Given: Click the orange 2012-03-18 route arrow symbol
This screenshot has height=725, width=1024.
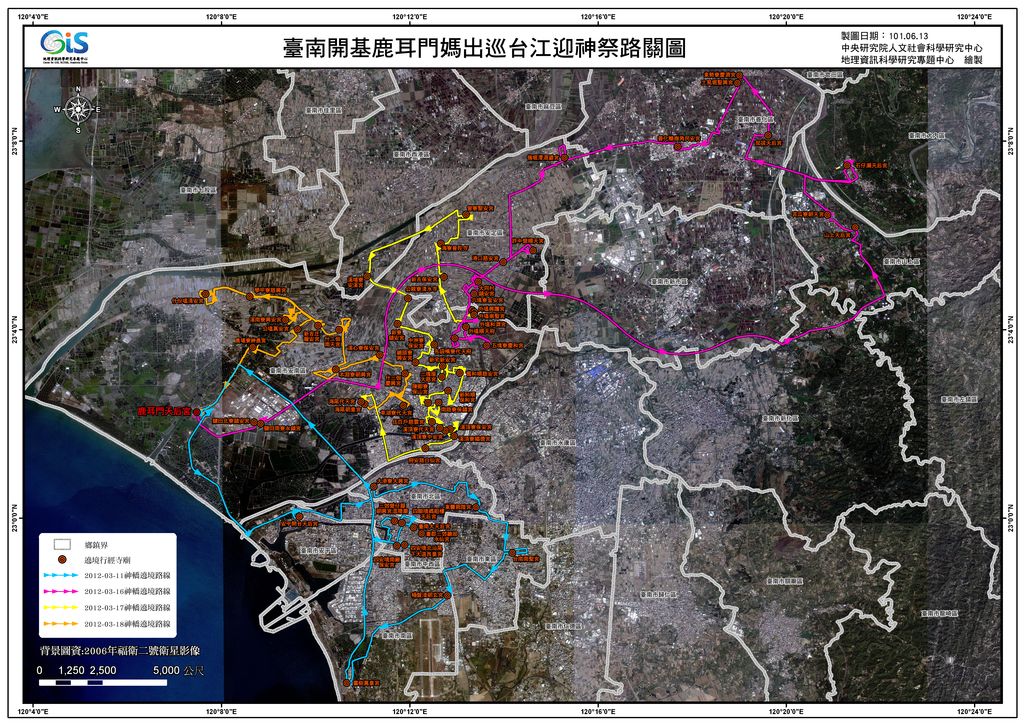Looking at the screenshot, I should click(62, 624).
